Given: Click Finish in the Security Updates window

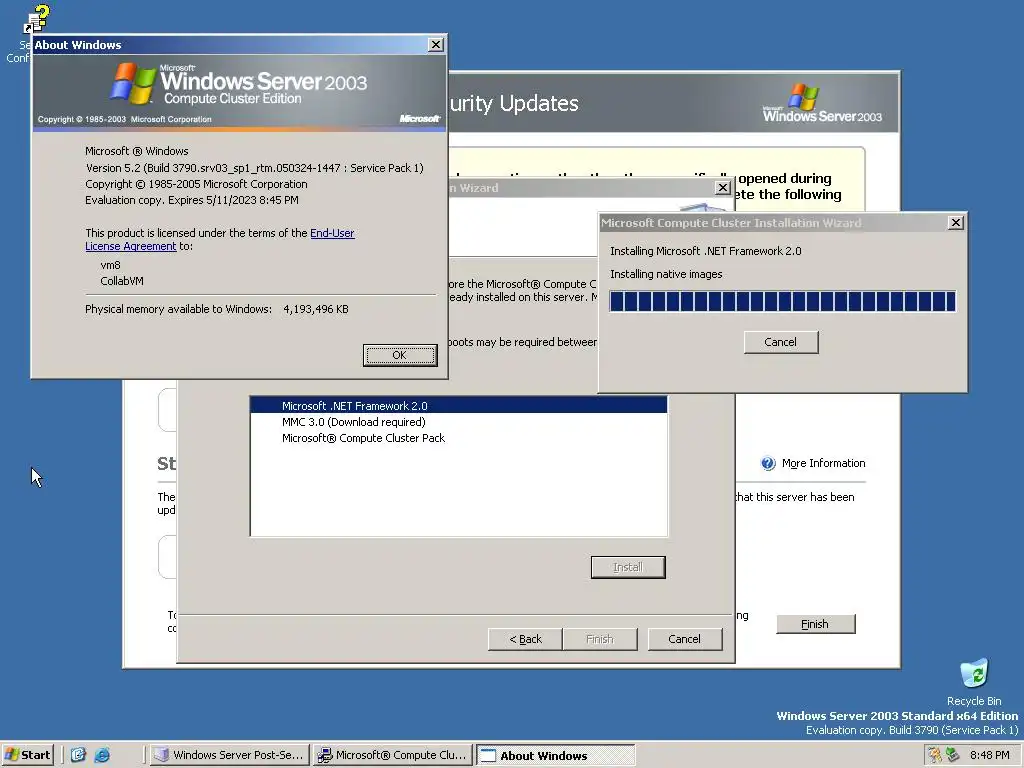Looking at the screenshot, I should [x=815, y=624].
